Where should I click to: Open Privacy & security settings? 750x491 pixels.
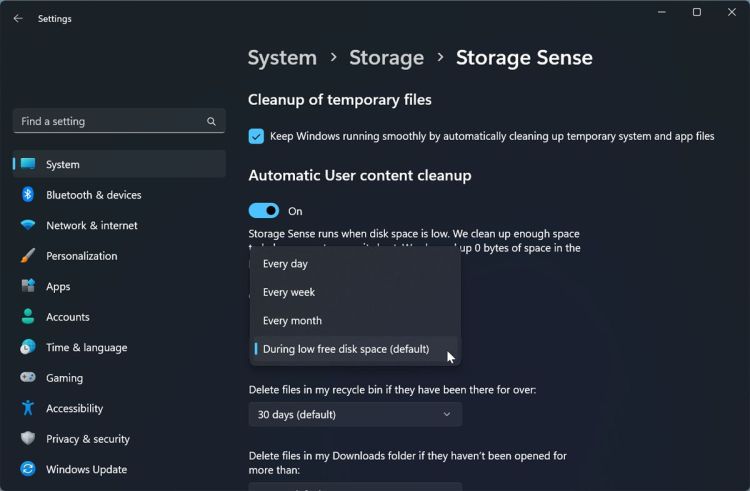[x=88, y=439]
